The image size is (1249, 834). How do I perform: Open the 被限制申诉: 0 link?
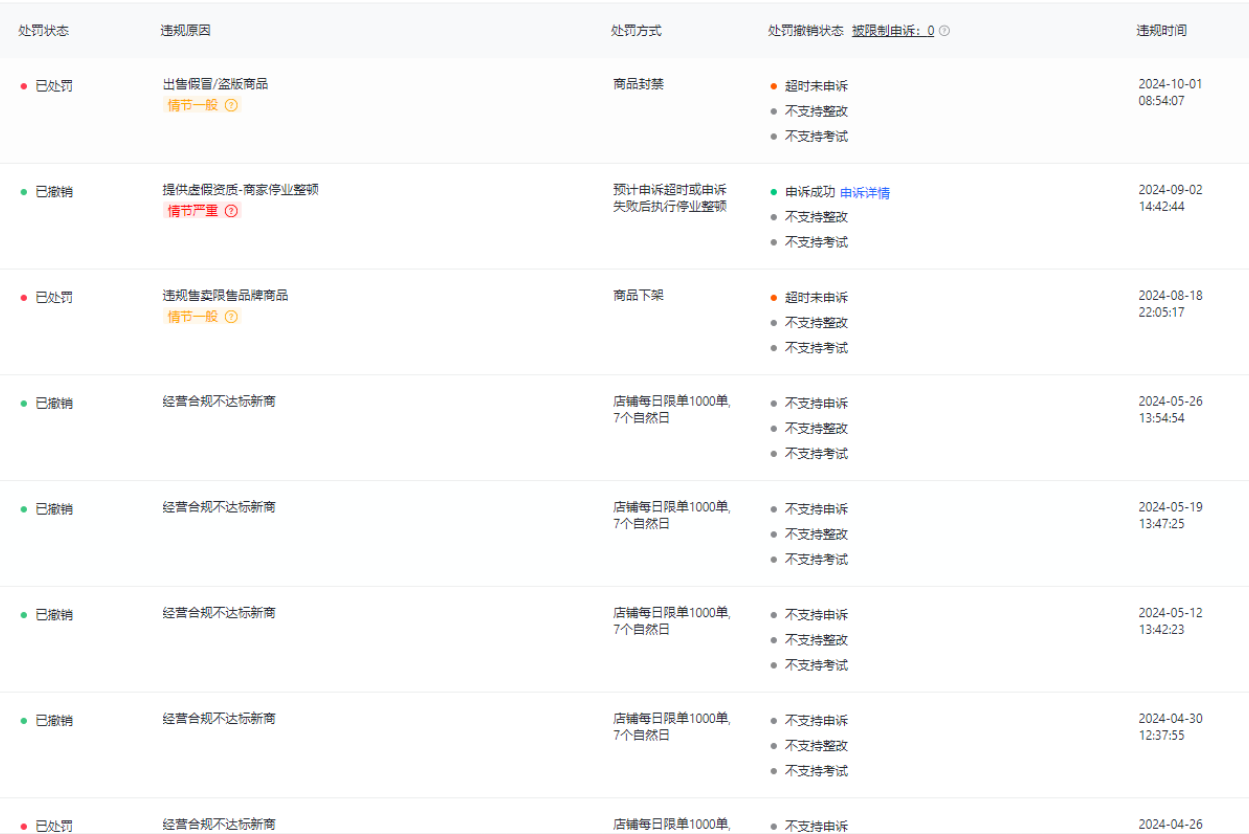[x=893, y=31]
